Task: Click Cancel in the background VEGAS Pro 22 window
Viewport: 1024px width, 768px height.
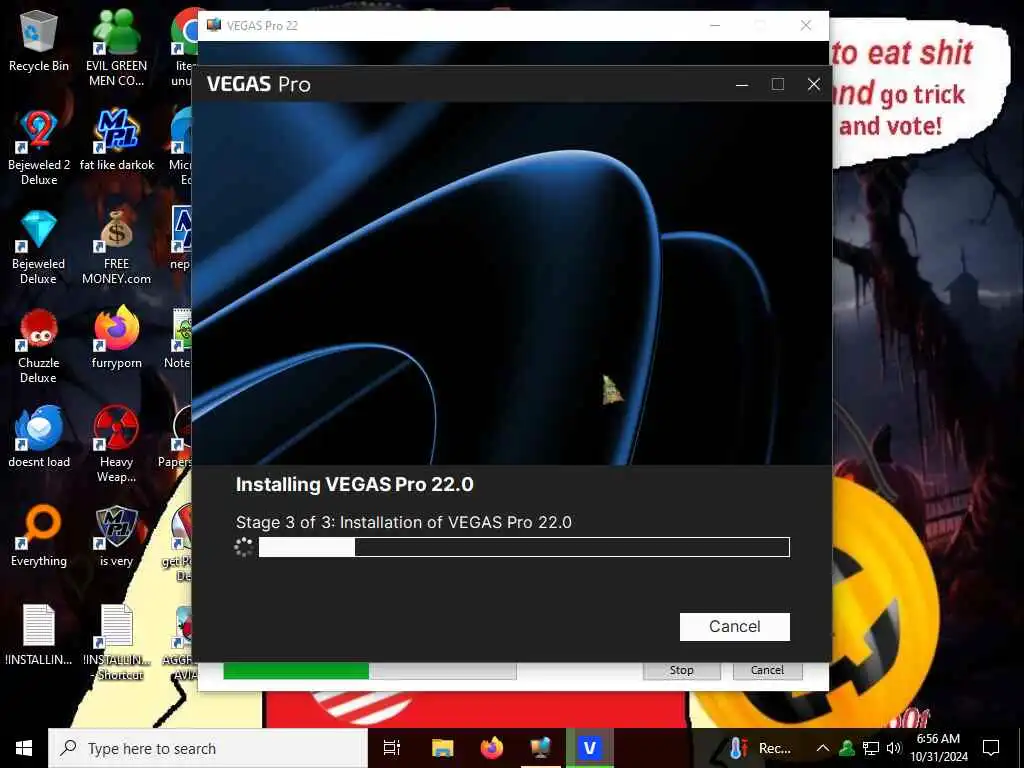Action: tap(767, 670)
